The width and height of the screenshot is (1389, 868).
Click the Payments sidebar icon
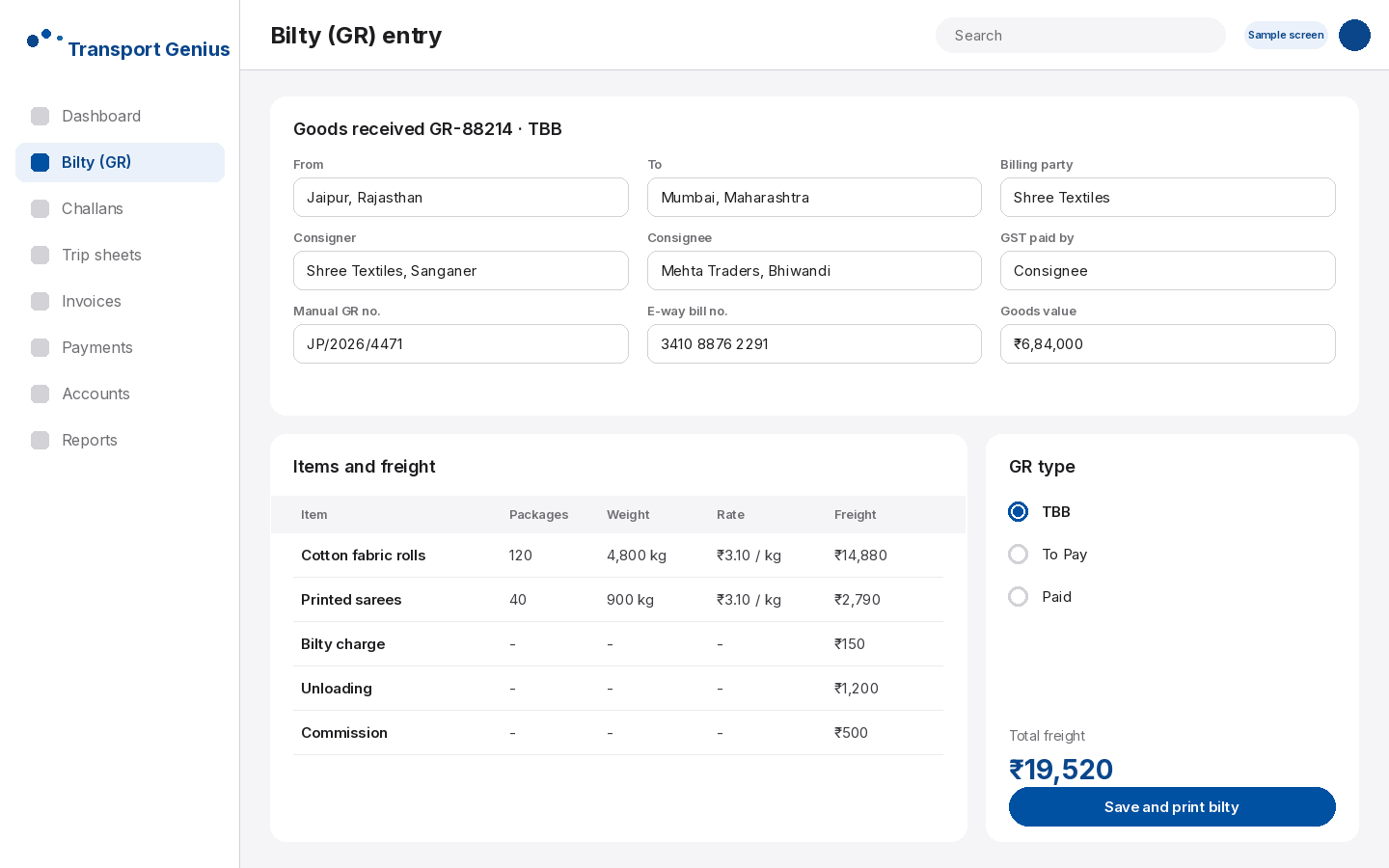tap(40, 347)
